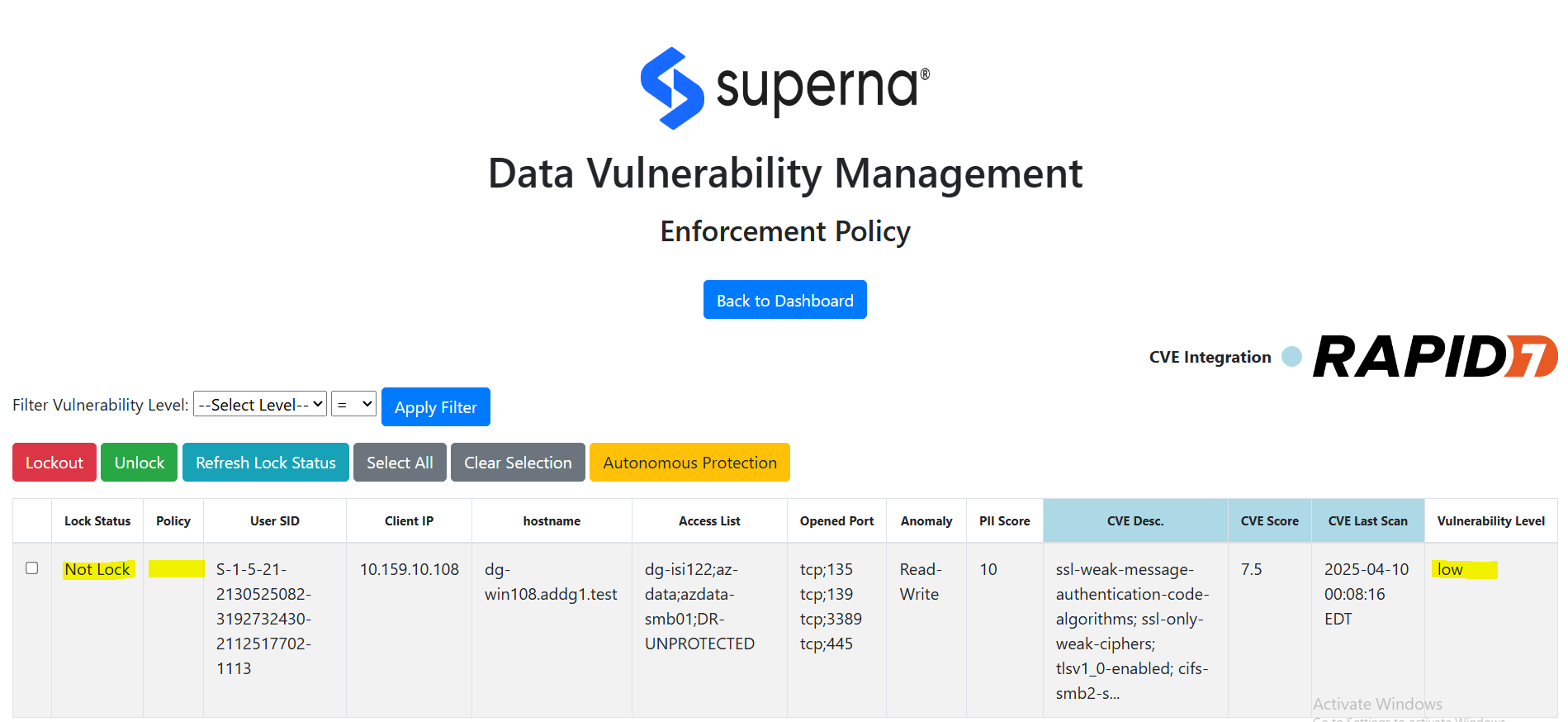Click the green Unlock button
1568x722 pixels.
pos(139,463)
